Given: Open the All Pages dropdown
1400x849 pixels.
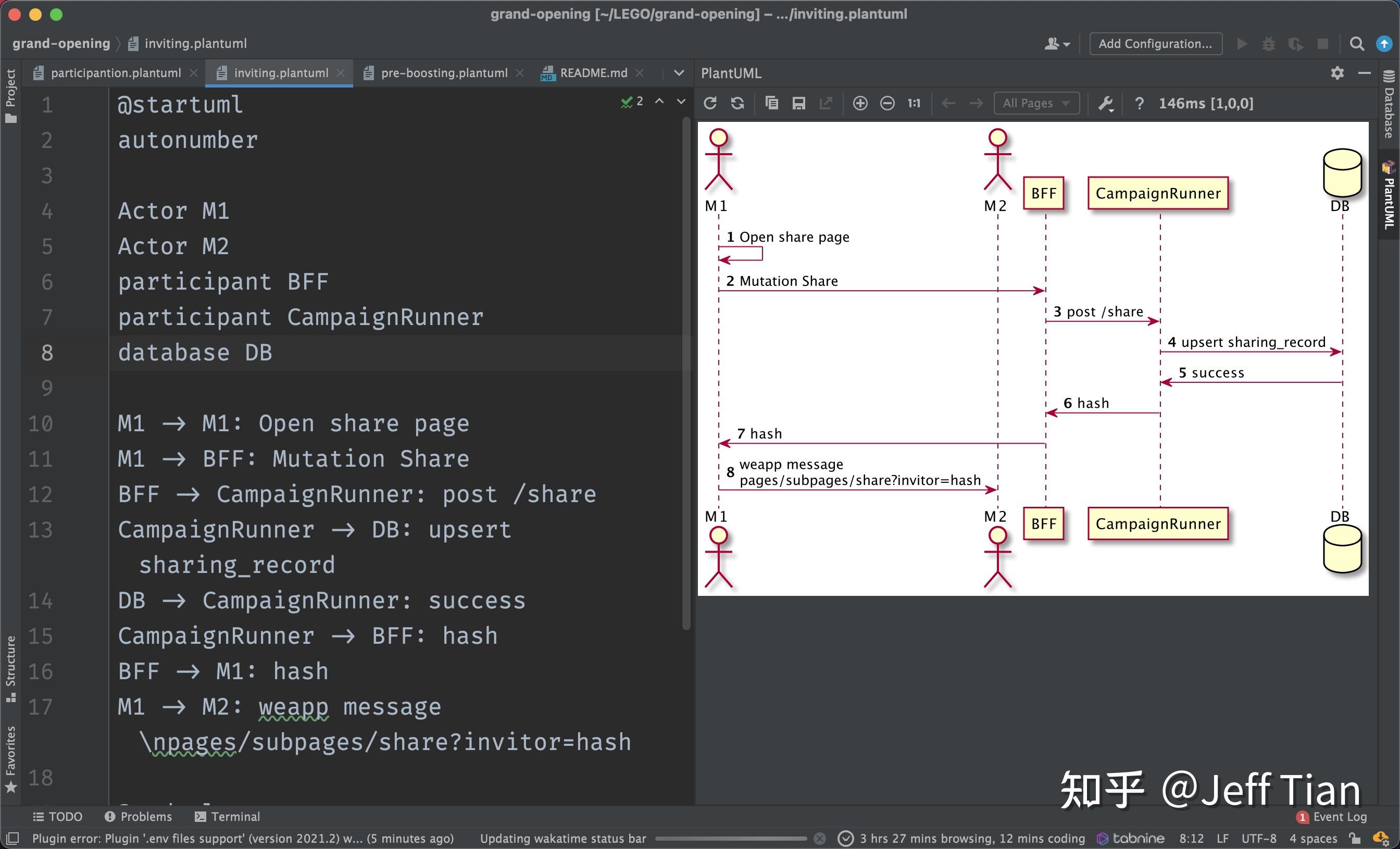Looking at the screenshot, I should (1036, 103).
